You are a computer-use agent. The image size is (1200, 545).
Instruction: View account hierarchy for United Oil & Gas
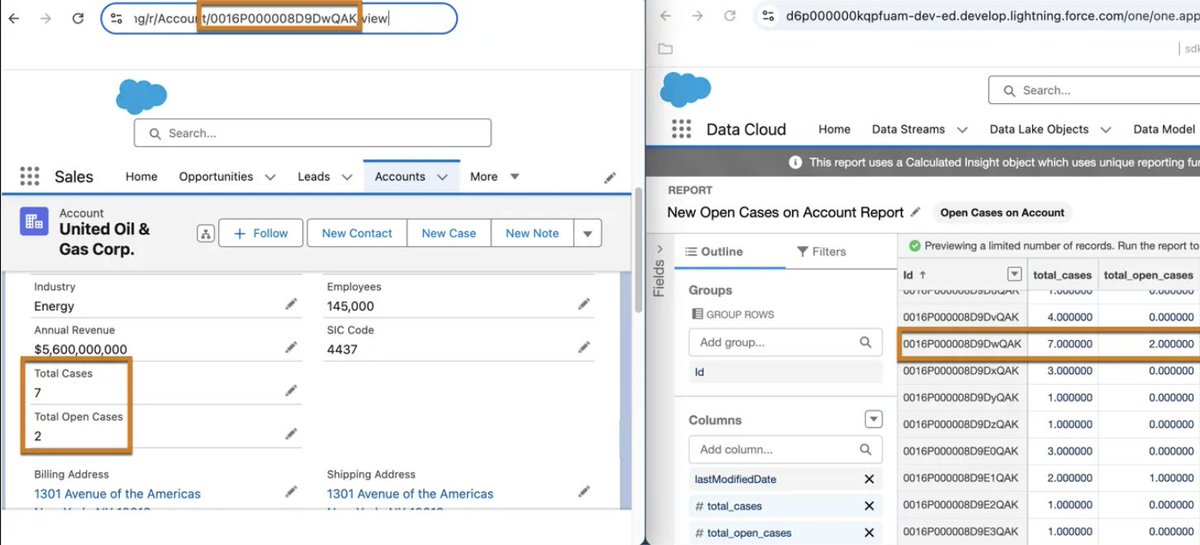point(206,234)
